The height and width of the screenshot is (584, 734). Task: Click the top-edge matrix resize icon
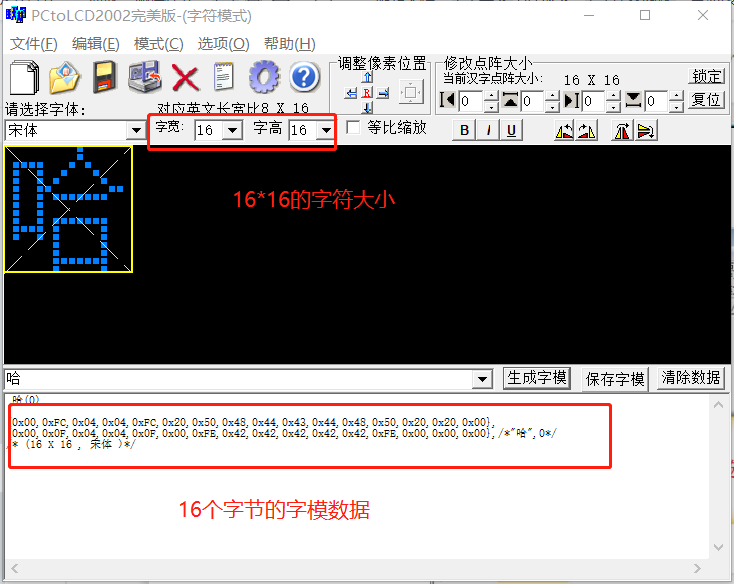click(510, 101)
